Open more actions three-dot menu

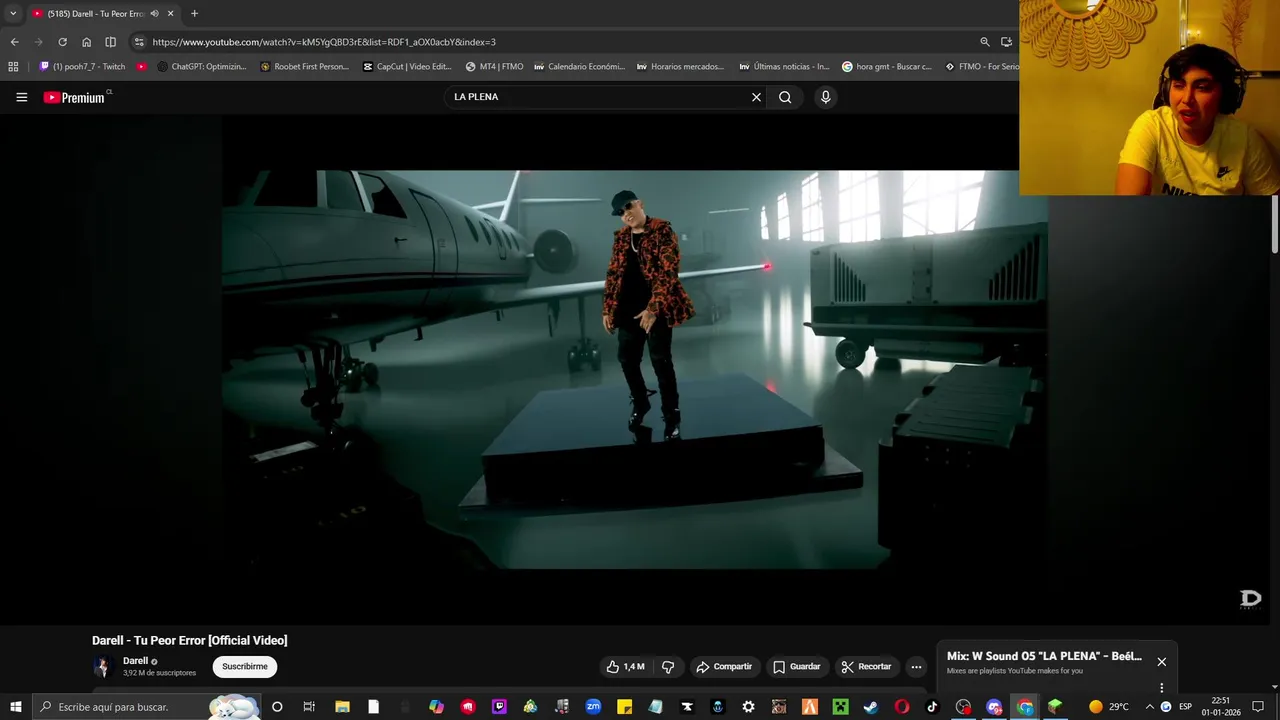[915, 667]
